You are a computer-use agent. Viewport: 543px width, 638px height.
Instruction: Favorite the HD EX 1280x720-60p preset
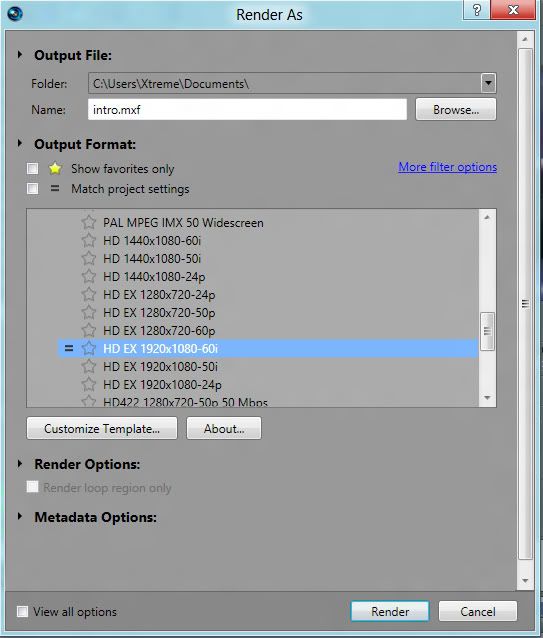tap(88, 330)
